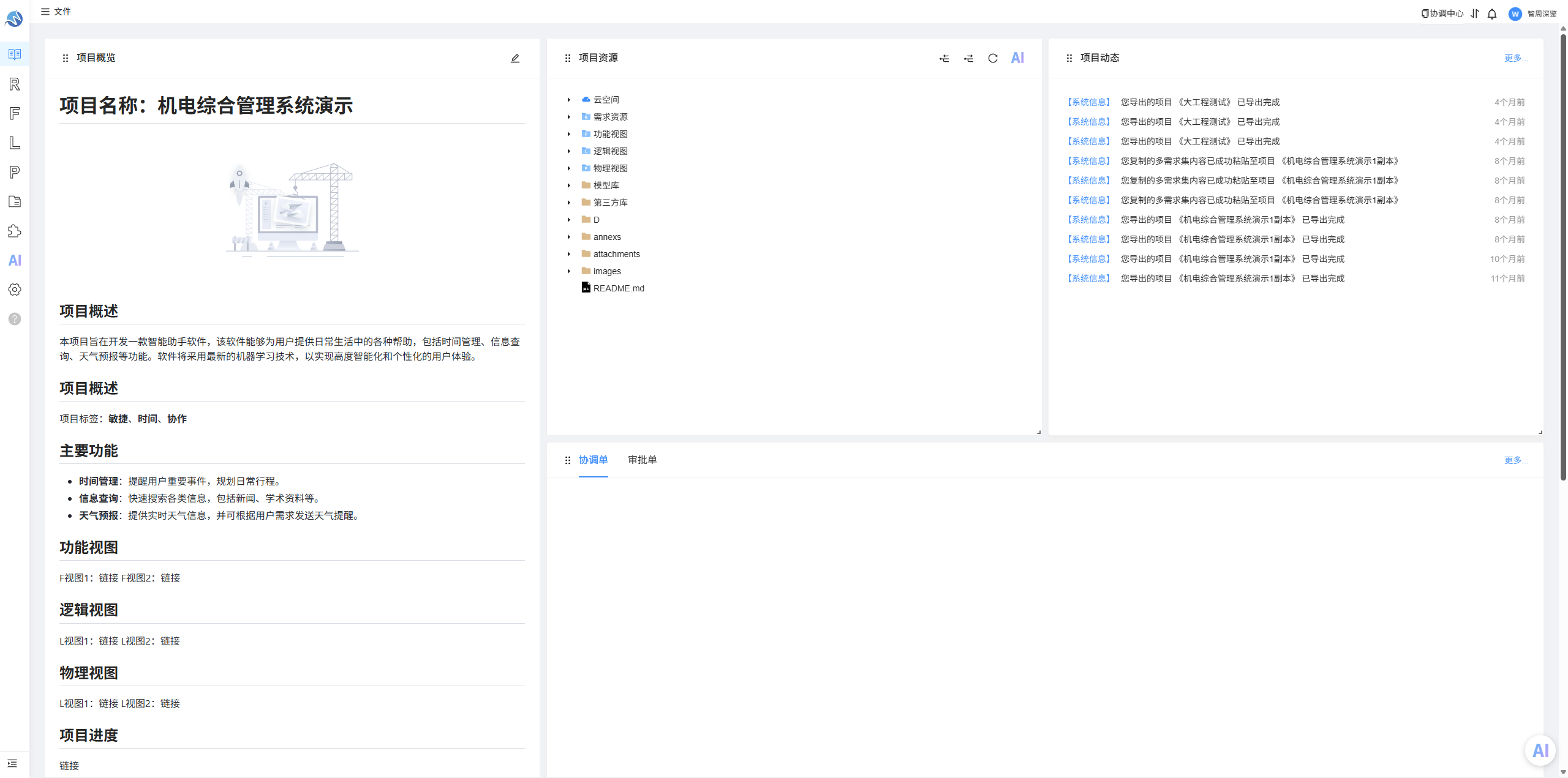Click the 项目概览 panel drag handle
1568x778 pixels.
coord(66,58)
